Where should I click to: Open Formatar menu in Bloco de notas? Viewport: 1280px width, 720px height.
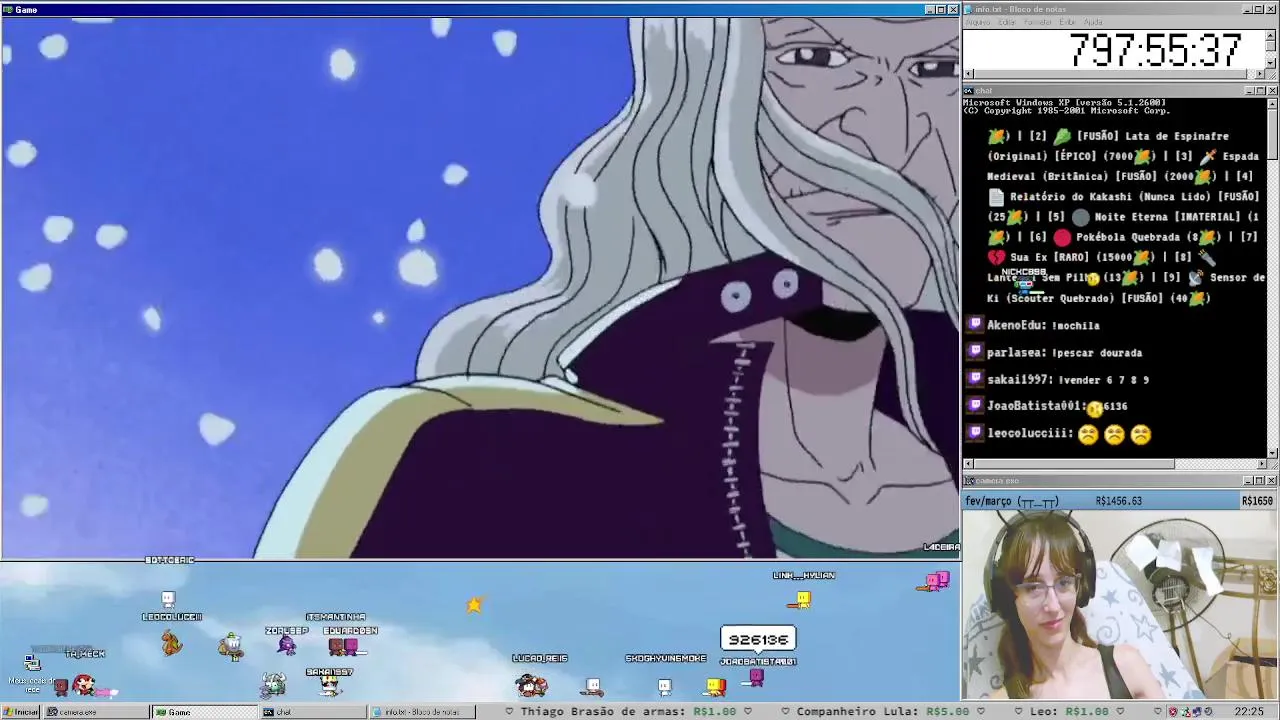1038,22
